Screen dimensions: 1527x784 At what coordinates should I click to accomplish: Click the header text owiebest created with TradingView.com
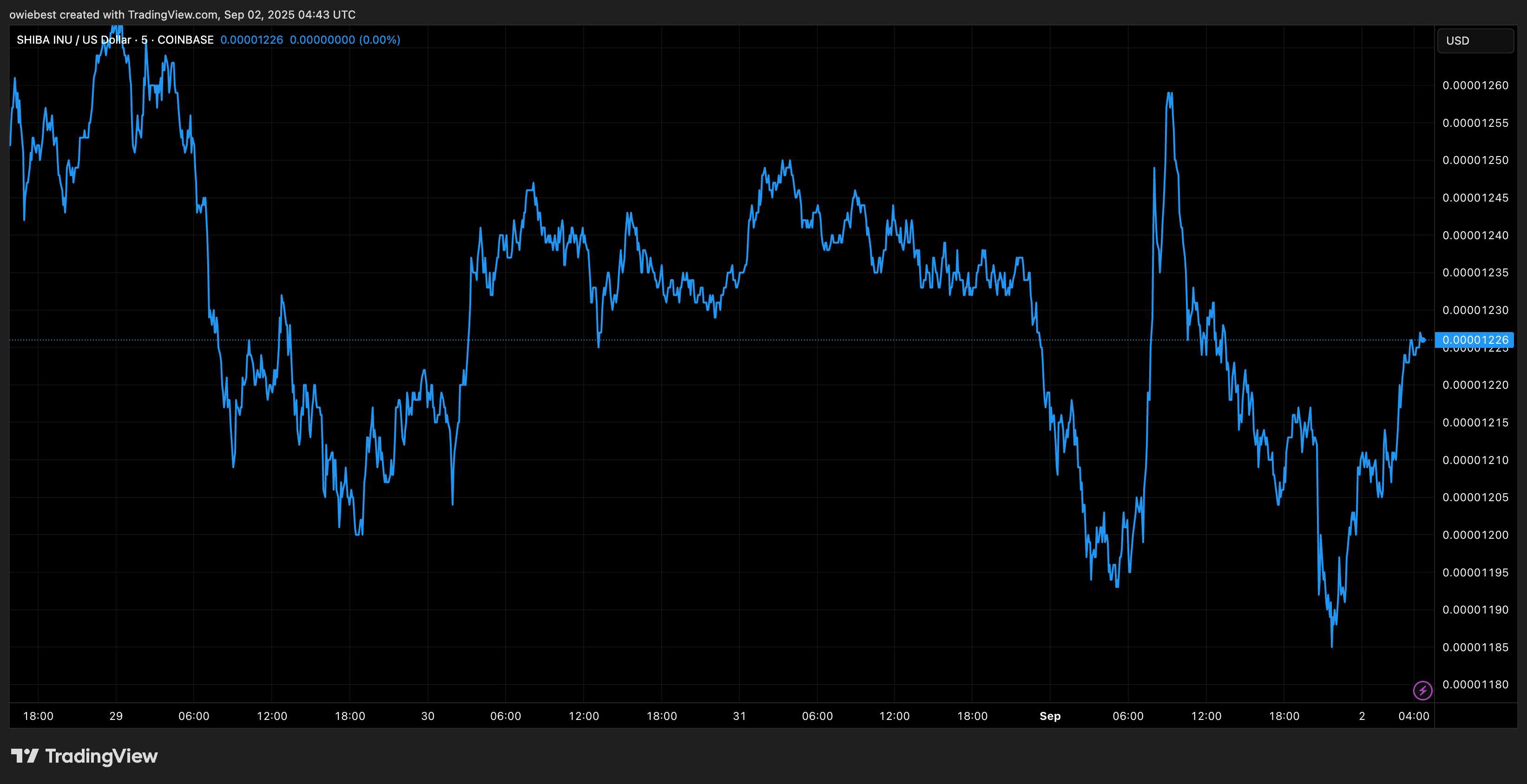114,14
